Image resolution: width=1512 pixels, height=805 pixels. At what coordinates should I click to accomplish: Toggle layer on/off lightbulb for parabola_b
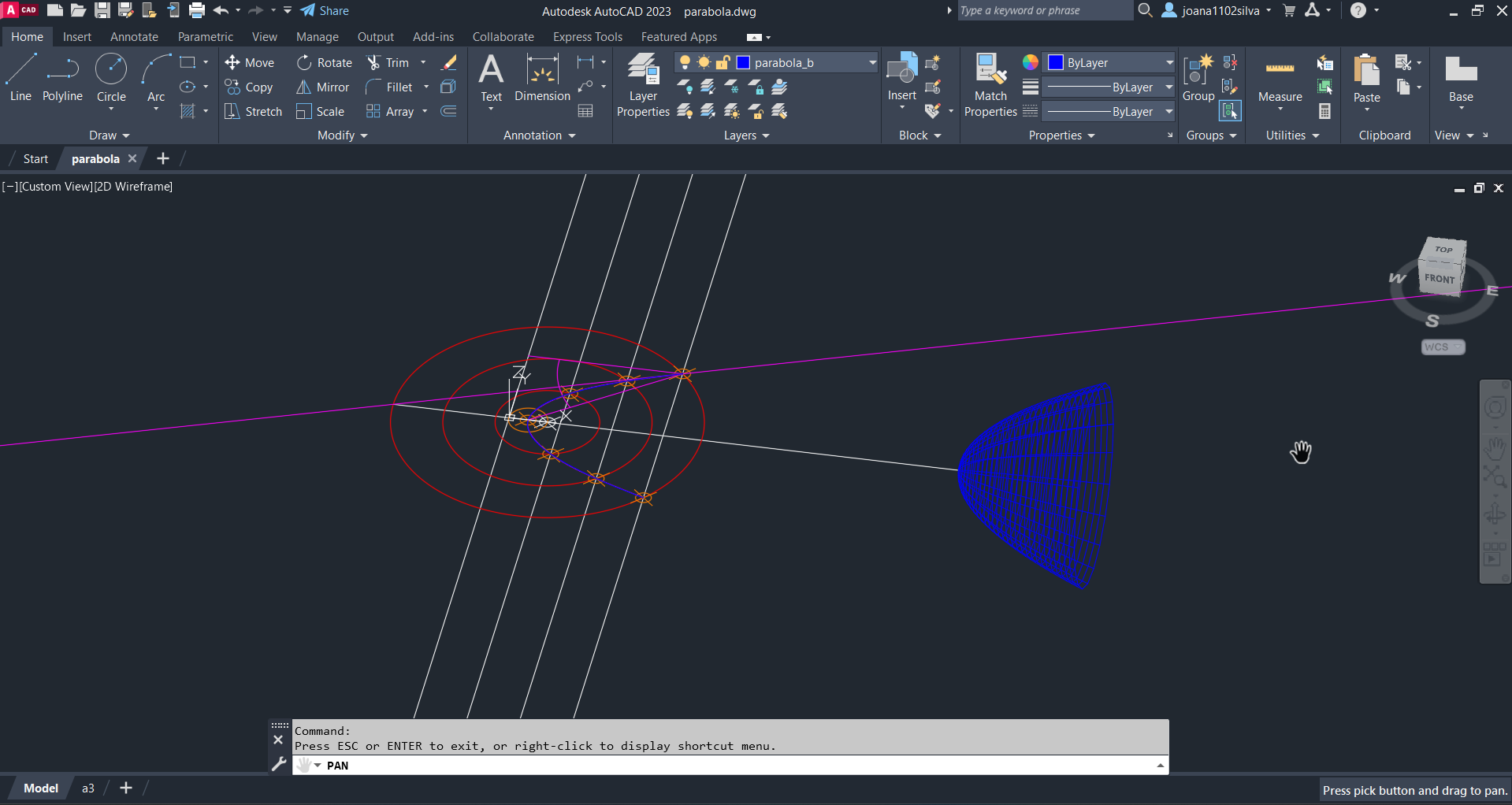(x=685, y=63)
